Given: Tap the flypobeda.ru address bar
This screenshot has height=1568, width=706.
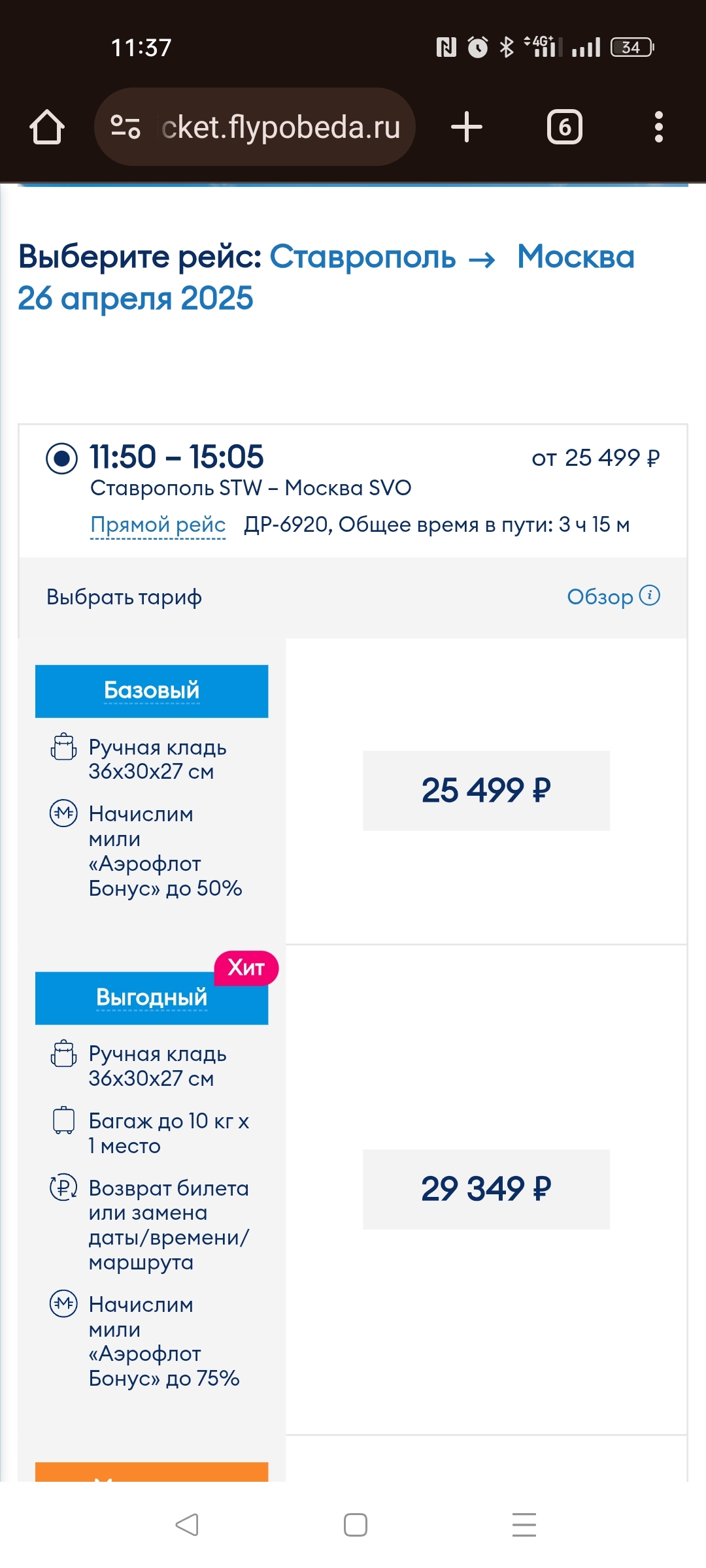Looking at the screenshot, I should (281, 127).
